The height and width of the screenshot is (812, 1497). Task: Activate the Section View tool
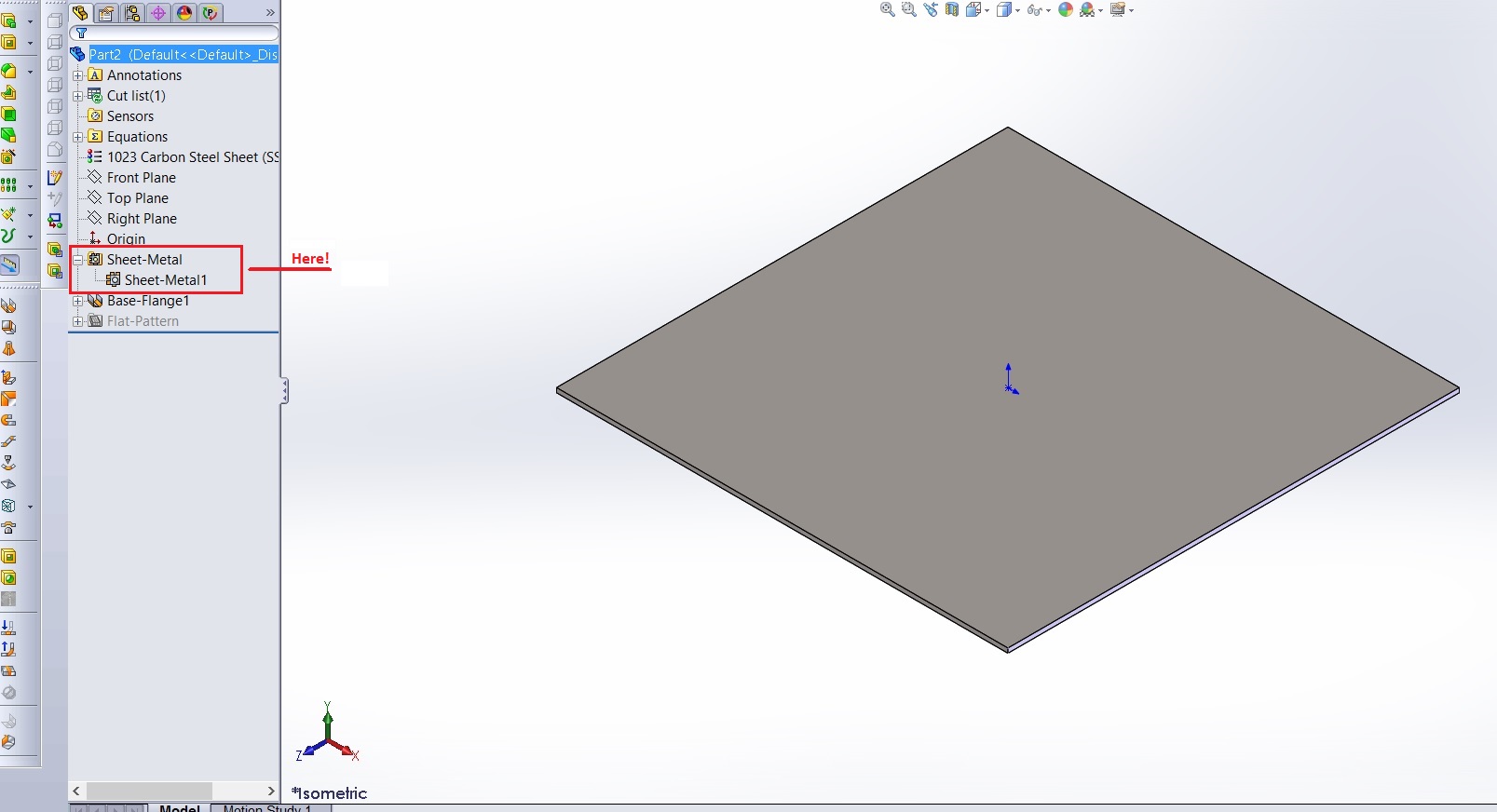tap(952, 9)
